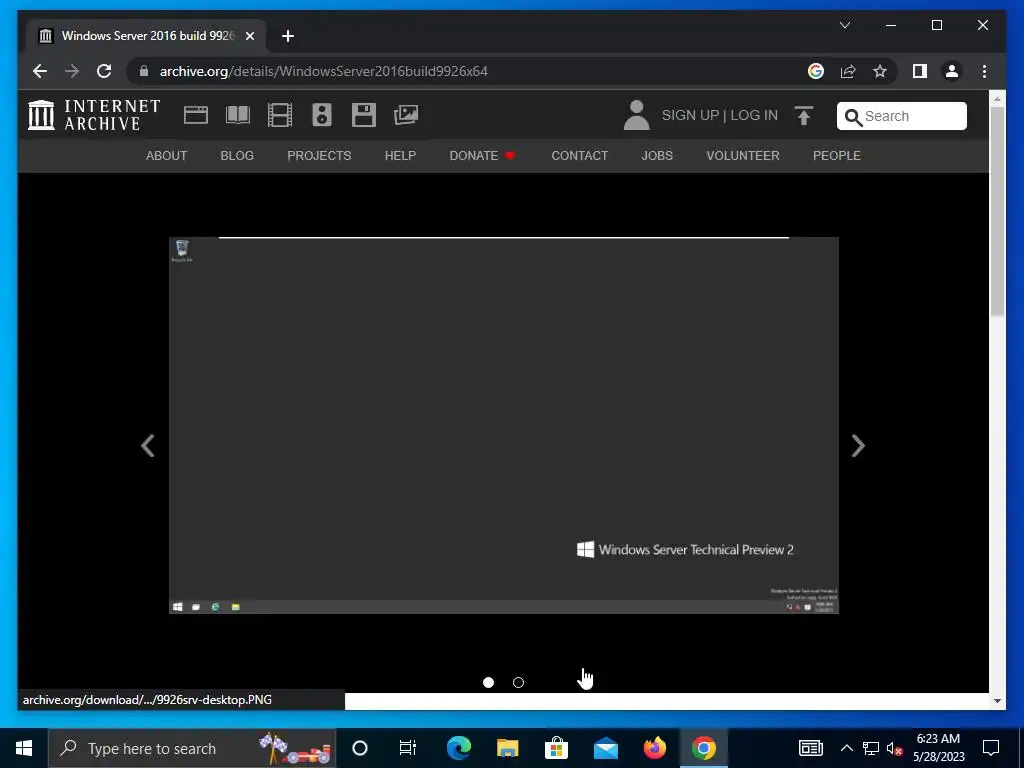1024x768 pixels.
Task: Go forward in Chrome
Action: 72,71
